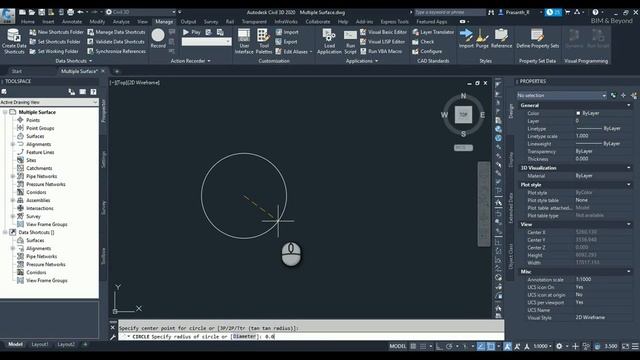This screenshot has height=360, width=640.
Task: Click the Customization status bar menu icon
Action: coord(636,347)
